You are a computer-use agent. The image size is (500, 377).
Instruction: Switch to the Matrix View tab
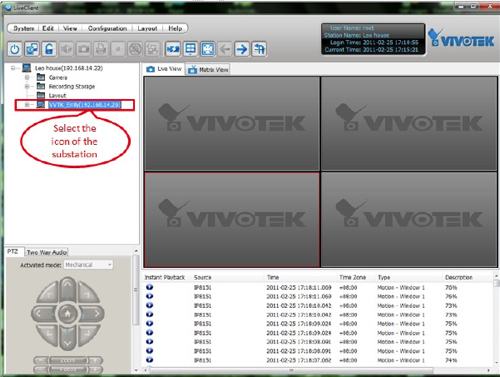[208, 70]
